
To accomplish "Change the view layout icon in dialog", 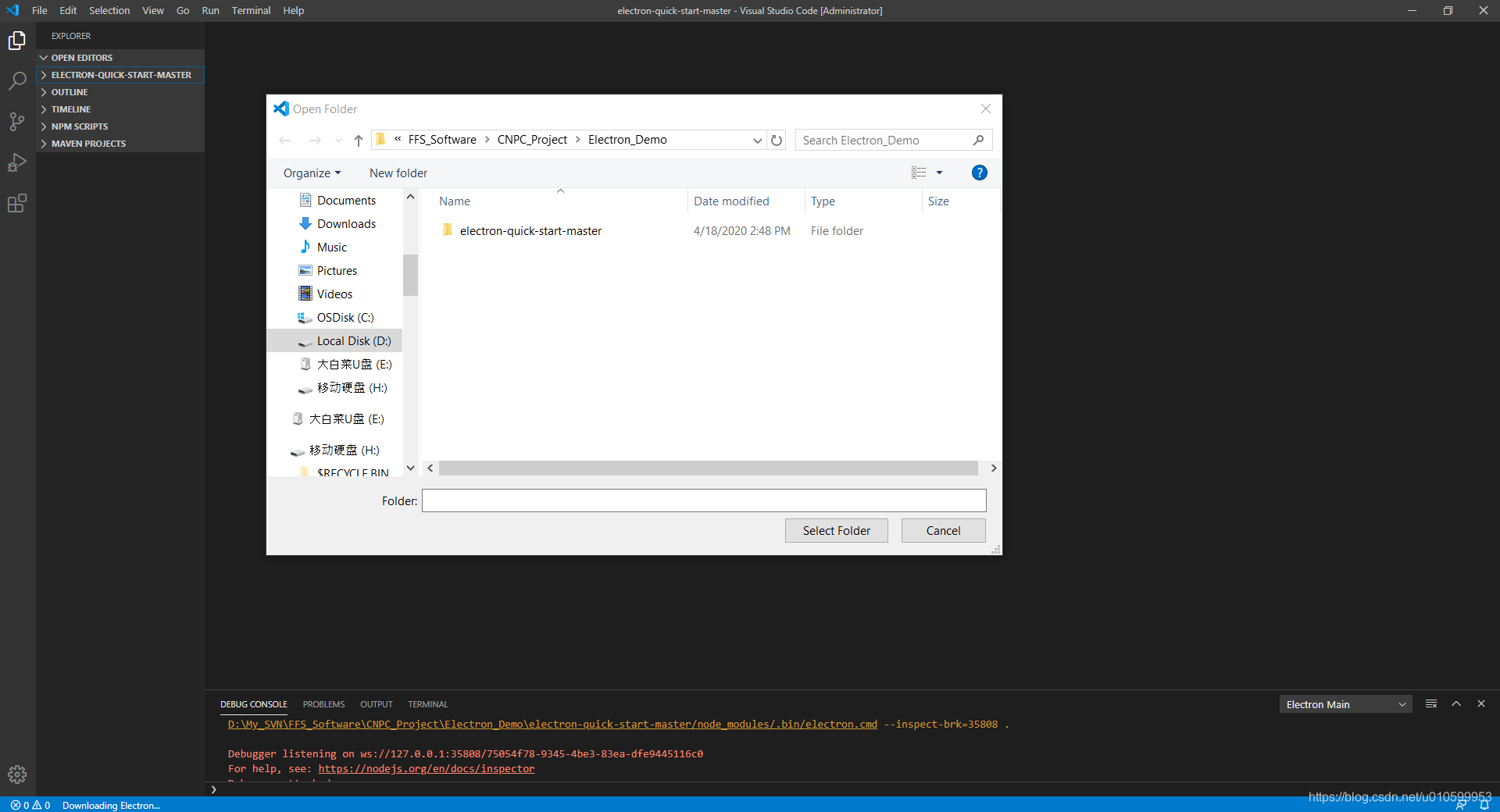I will (x=919, y=173).
